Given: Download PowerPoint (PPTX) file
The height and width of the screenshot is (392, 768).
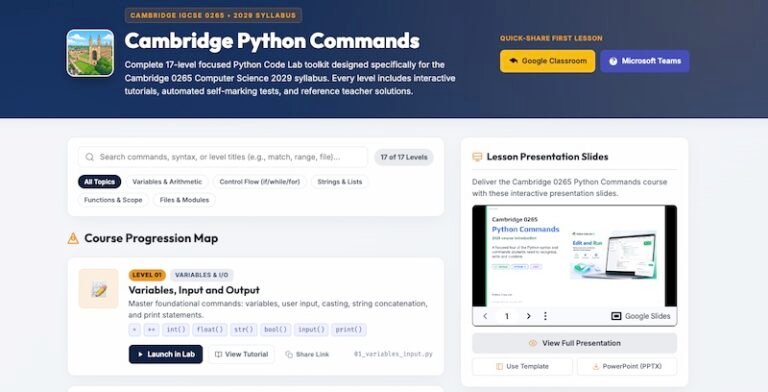Looking at the screenshot, I should tap(627, 367).
